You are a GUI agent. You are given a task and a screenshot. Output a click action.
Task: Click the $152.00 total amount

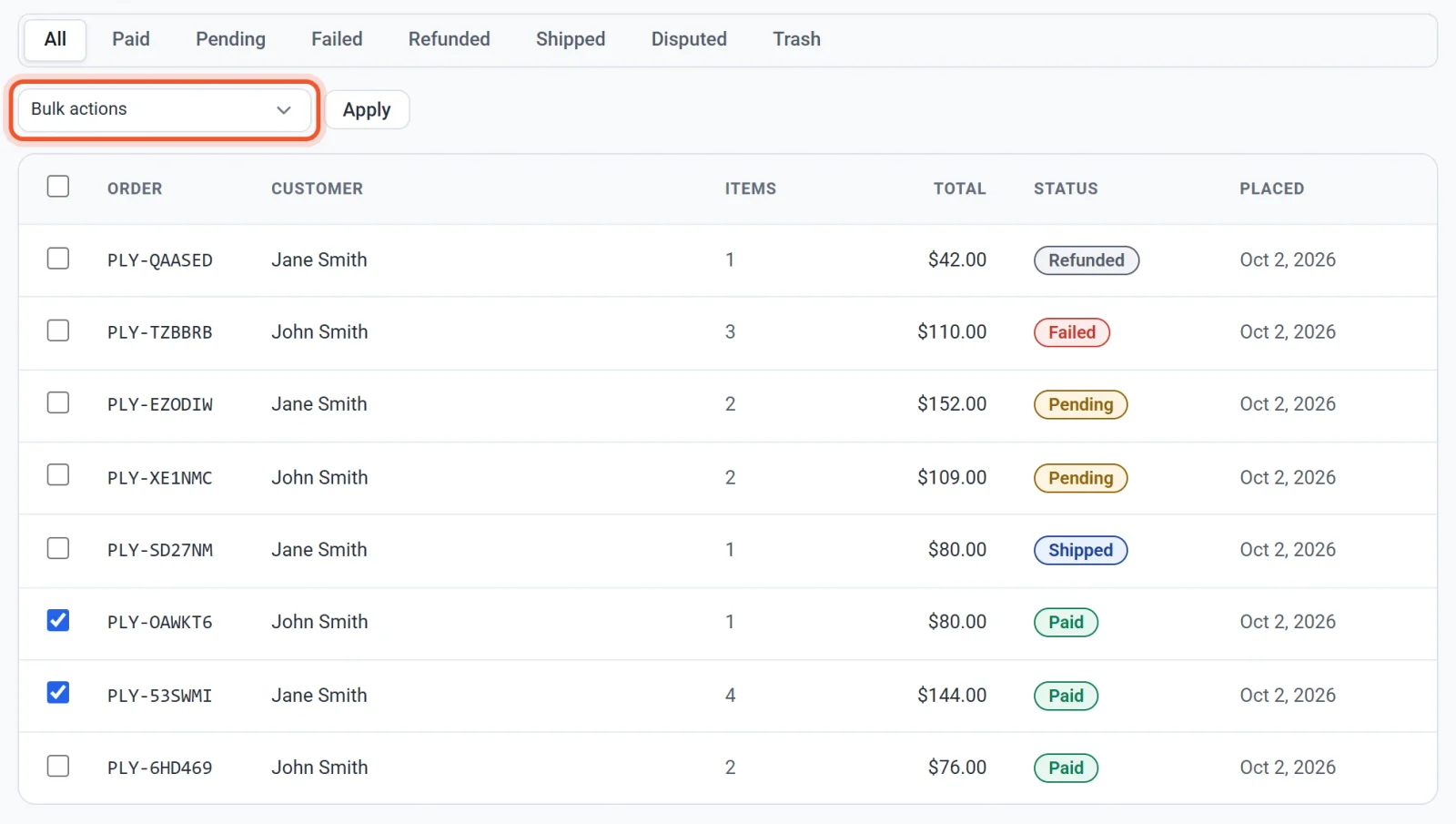pyautogui.click(x=952, y=404)
